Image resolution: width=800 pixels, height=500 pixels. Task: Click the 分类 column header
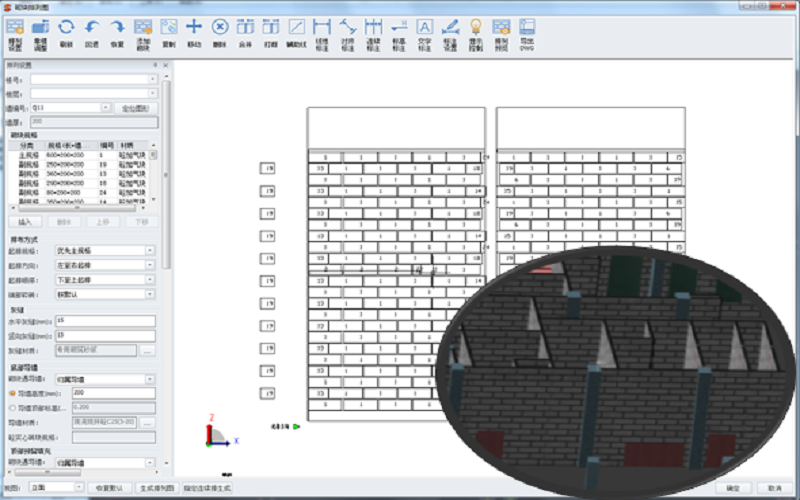(27, 146)
